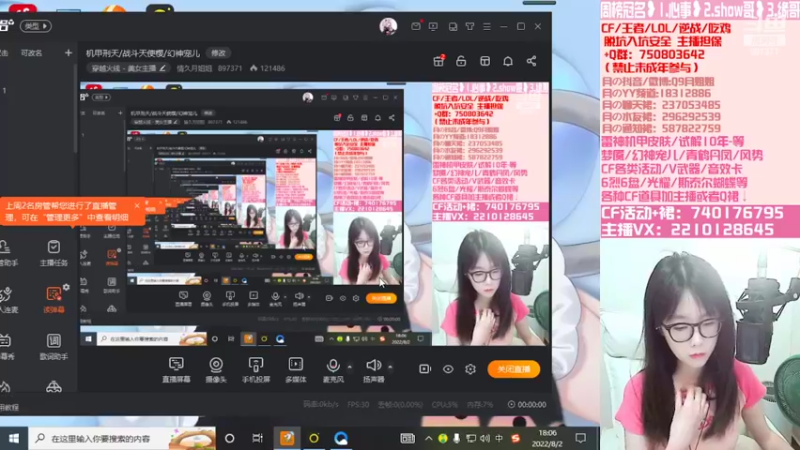Expand speaker options arrow
This screenshot has width=800, height=450.
pyautogui.click(x=390, y=366)
